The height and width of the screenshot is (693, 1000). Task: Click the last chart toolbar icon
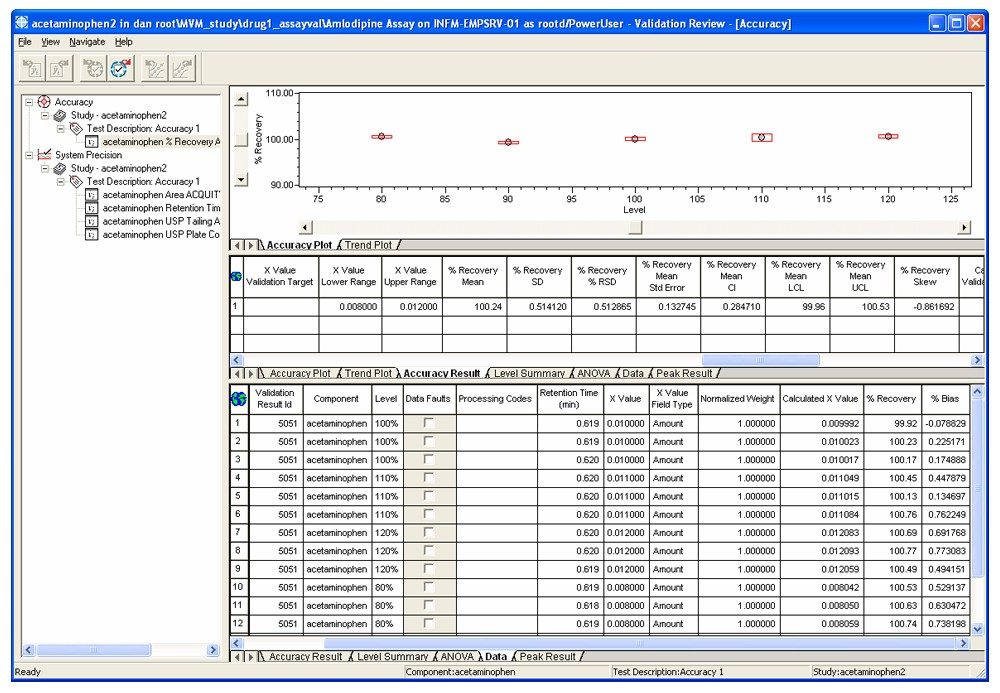click(x=183, y=69)
